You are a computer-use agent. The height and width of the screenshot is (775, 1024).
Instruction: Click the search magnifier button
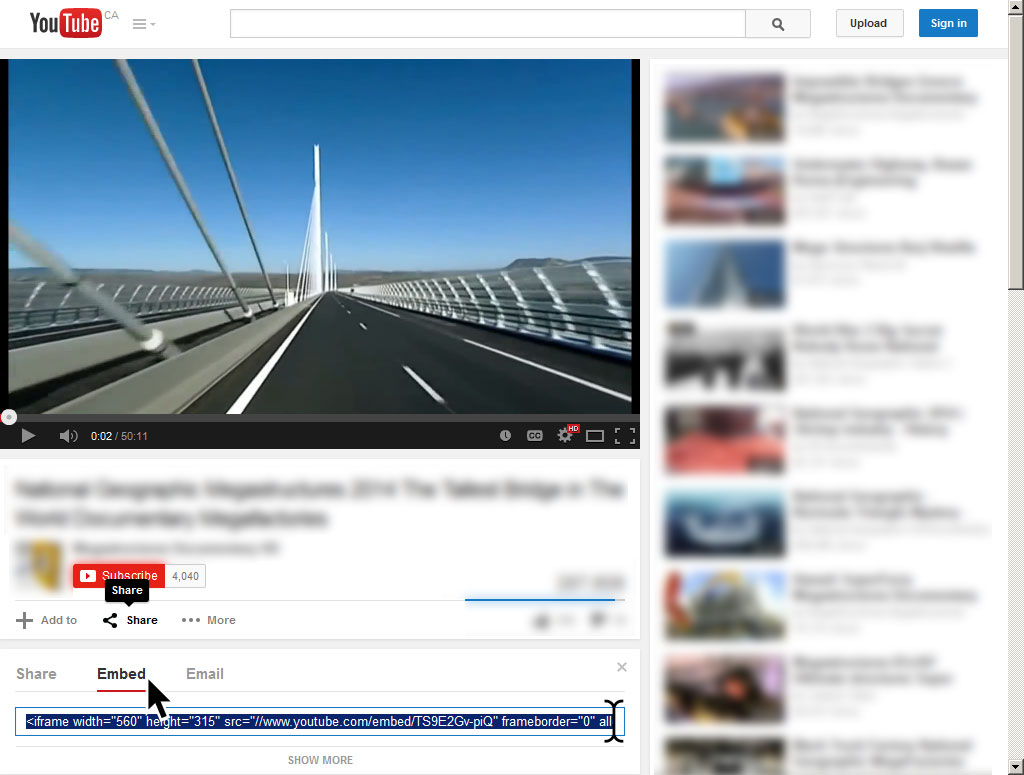[x=778, y=24]
